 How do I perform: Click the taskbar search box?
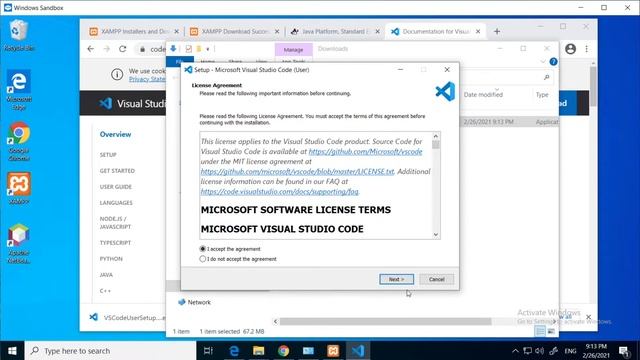tap(110, 351)
